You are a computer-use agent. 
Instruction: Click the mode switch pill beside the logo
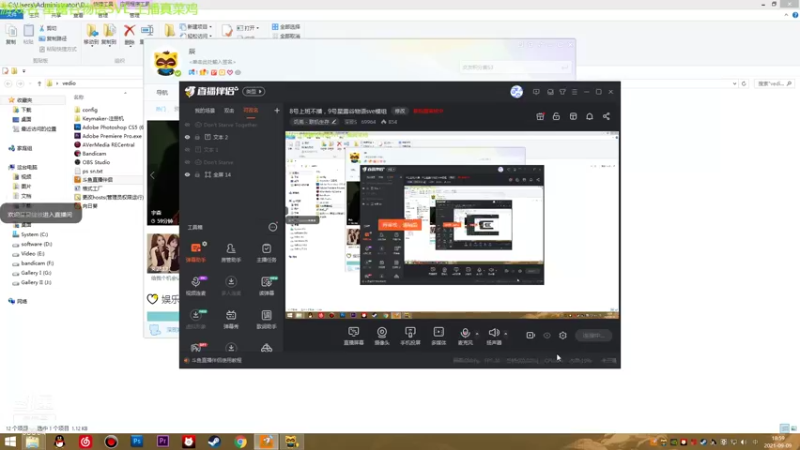[x=254, y=91]
